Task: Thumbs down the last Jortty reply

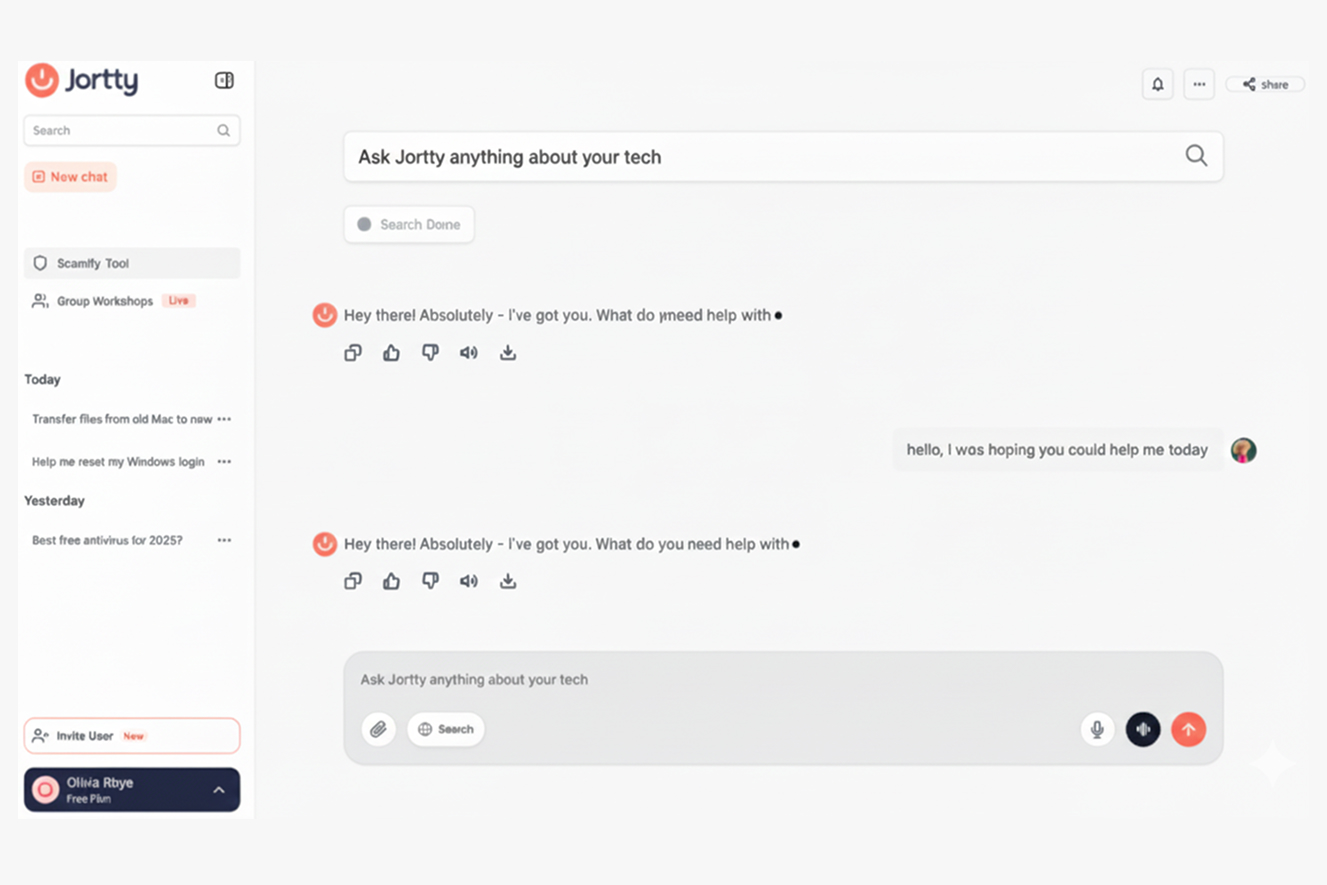Action: click(x=430, y=581)
